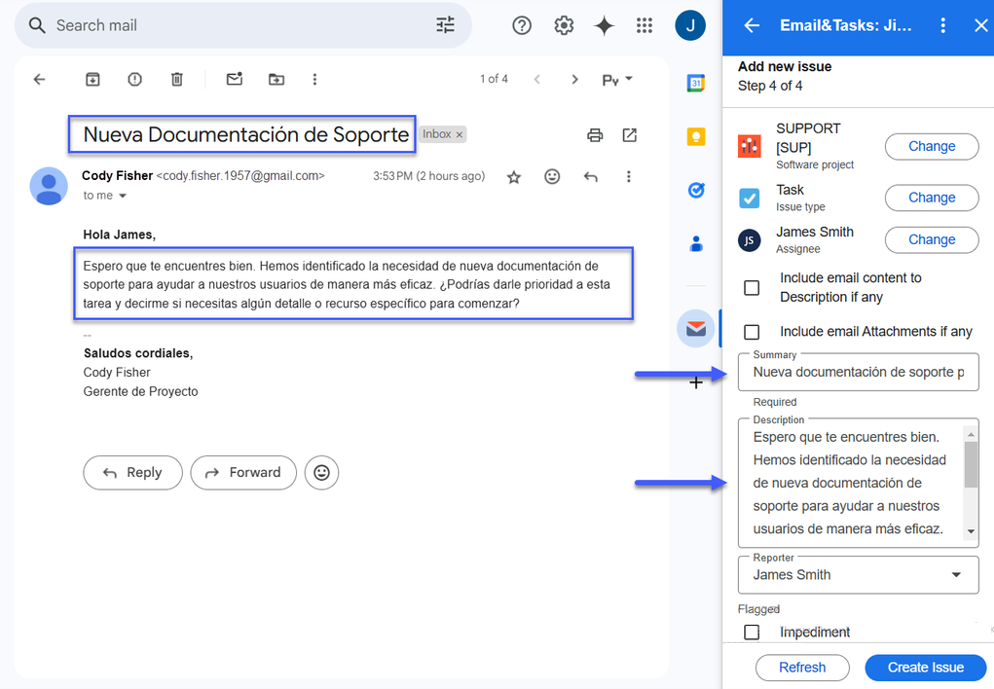Open Gmail settings gear
Screen dimensions: 994x689
click(x=564, y=26)
